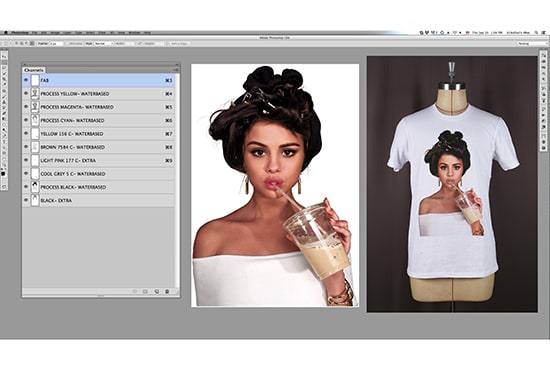Image resolution: width=550 pixels, height=370 pixels.
Task: Click Load Channel as Selection icon
Action: point(135,291)
